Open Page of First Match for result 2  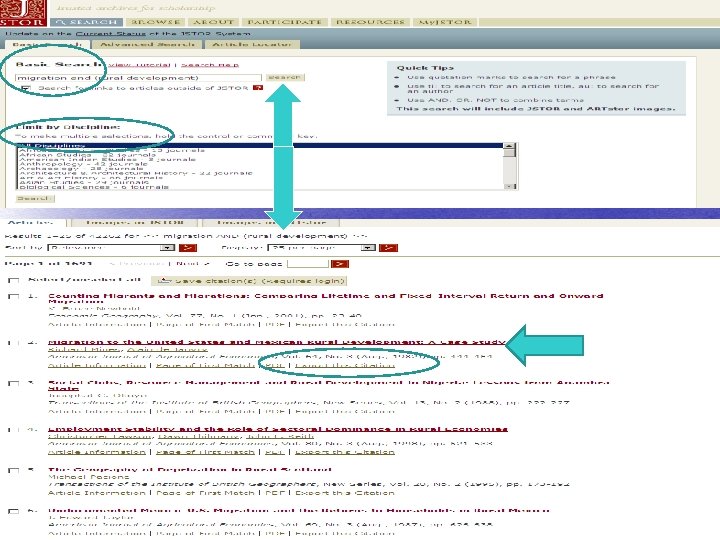coord(205,366)
